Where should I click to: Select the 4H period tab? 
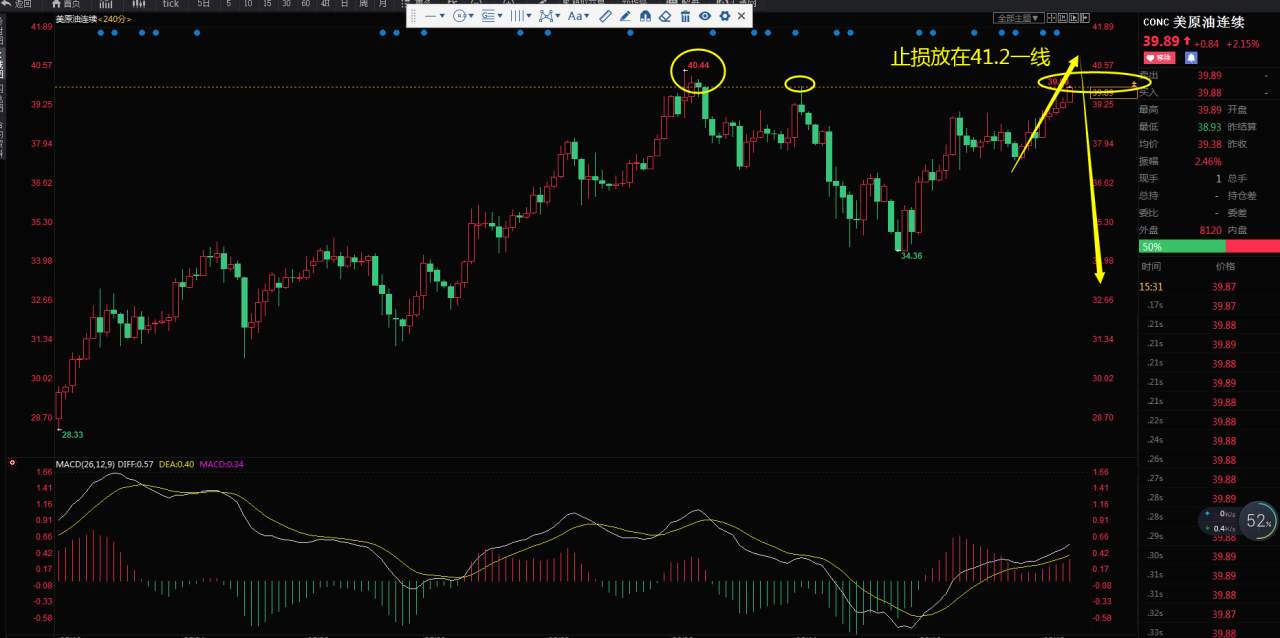click(x=325, y=4)
